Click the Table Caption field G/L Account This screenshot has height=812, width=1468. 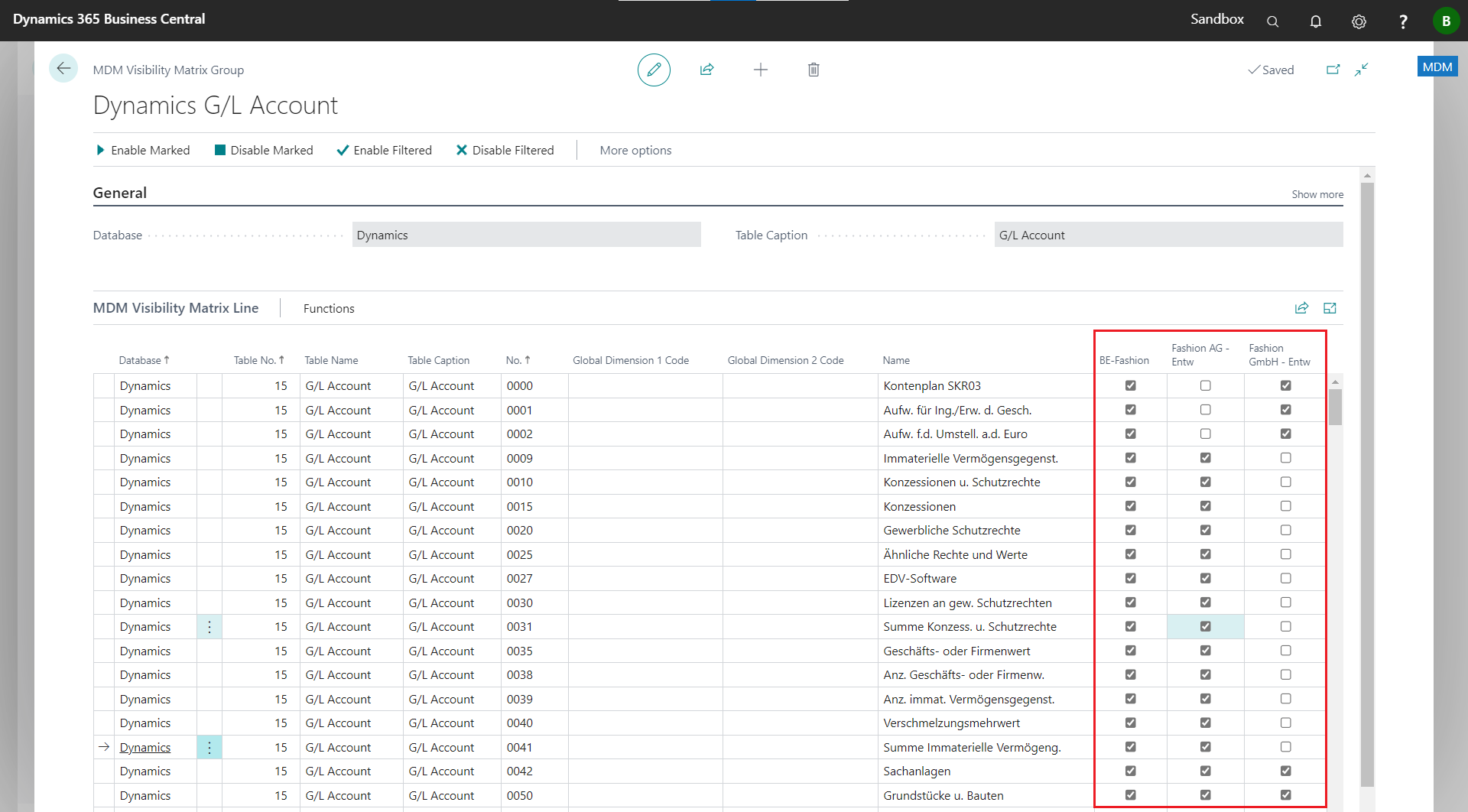[x=1169, y=235]
